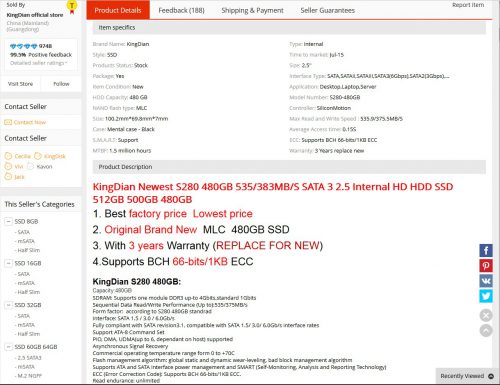
Task: Collapse the SSD 60GB 64GB category
Action: pyautogui.click(x=8, y=347)
